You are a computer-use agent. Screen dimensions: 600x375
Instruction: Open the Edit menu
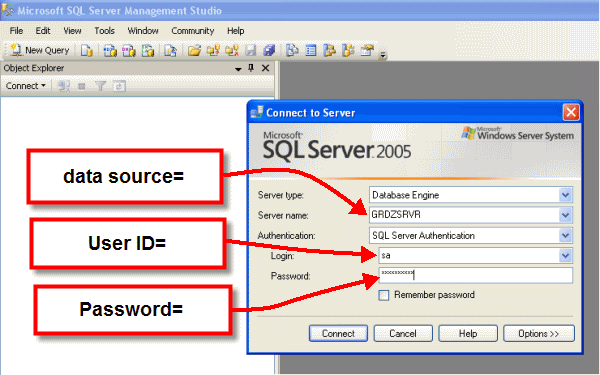(43, 31)
